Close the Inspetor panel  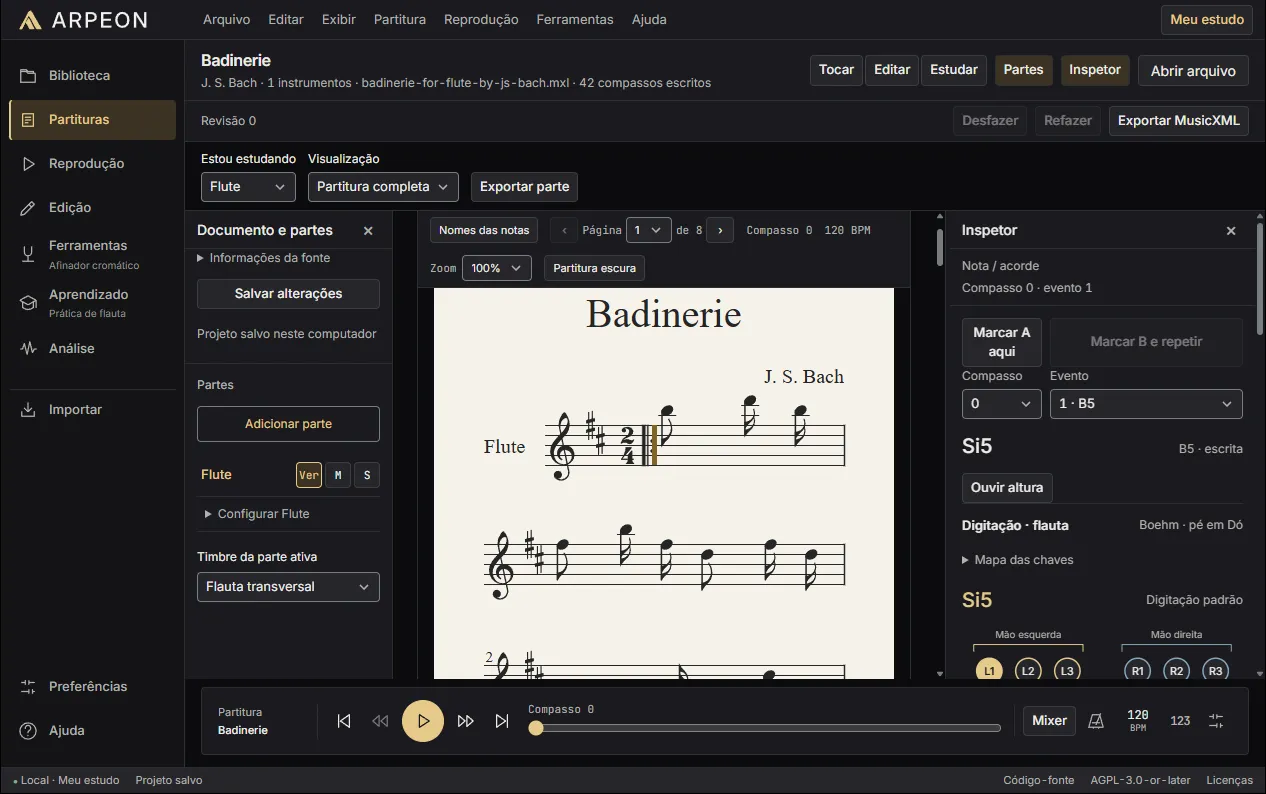pyautogui.click(x=1231, y=231)
